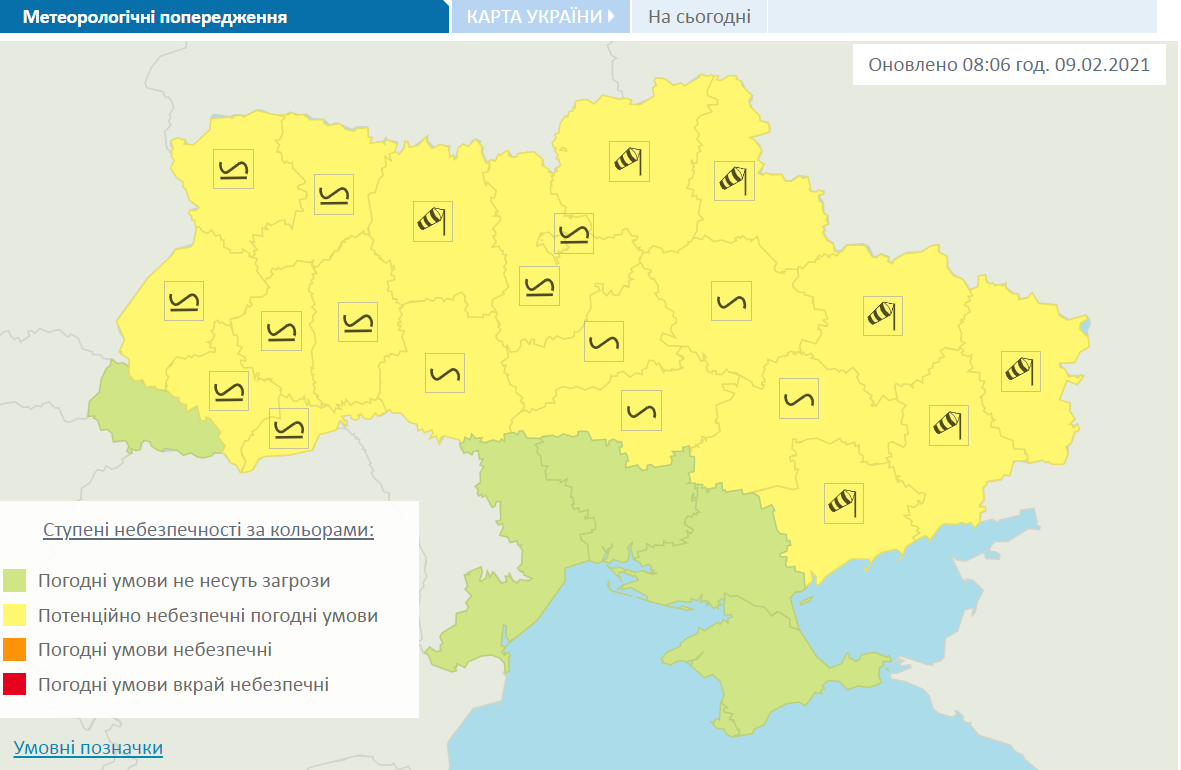
Task: Click the green no-threat legend swatch
Action: tap(14, 581)
